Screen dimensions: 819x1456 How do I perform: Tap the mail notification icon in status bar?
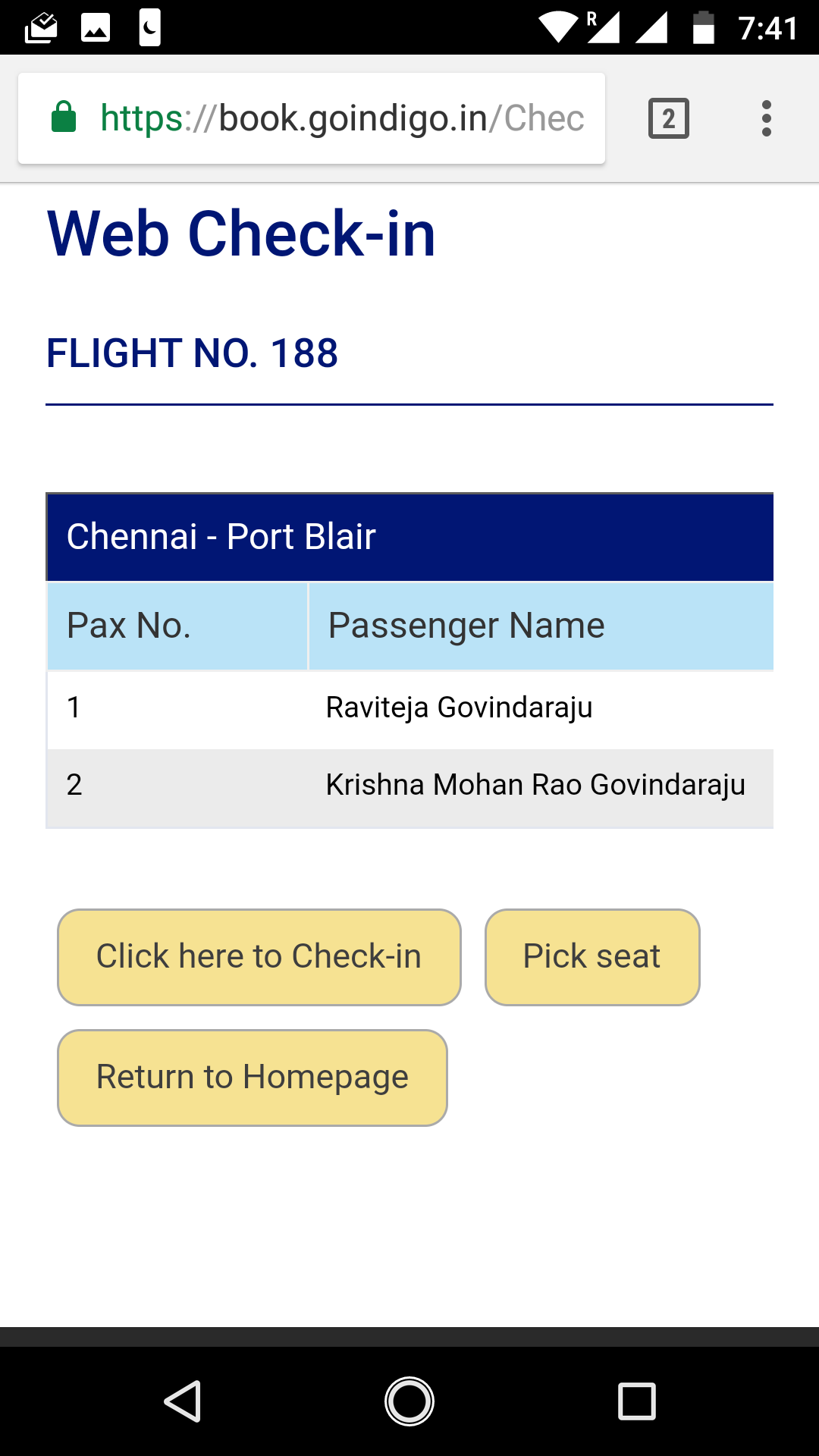click(41, 29)
